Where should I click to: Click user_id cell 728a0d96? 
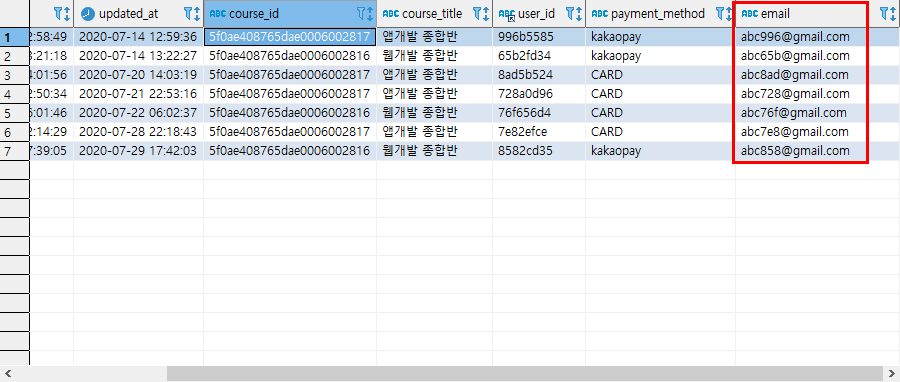coord(539,94)
